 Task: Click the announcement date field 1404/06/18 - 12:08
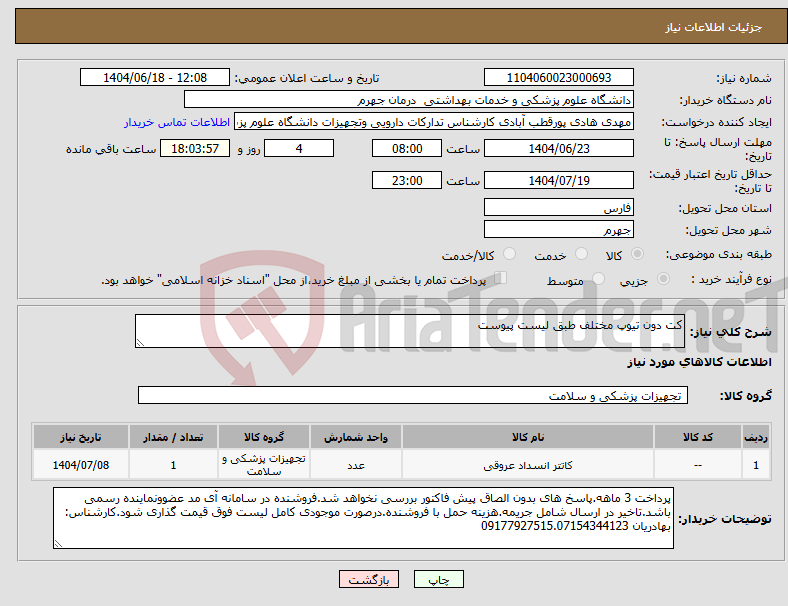coord(155,77)
